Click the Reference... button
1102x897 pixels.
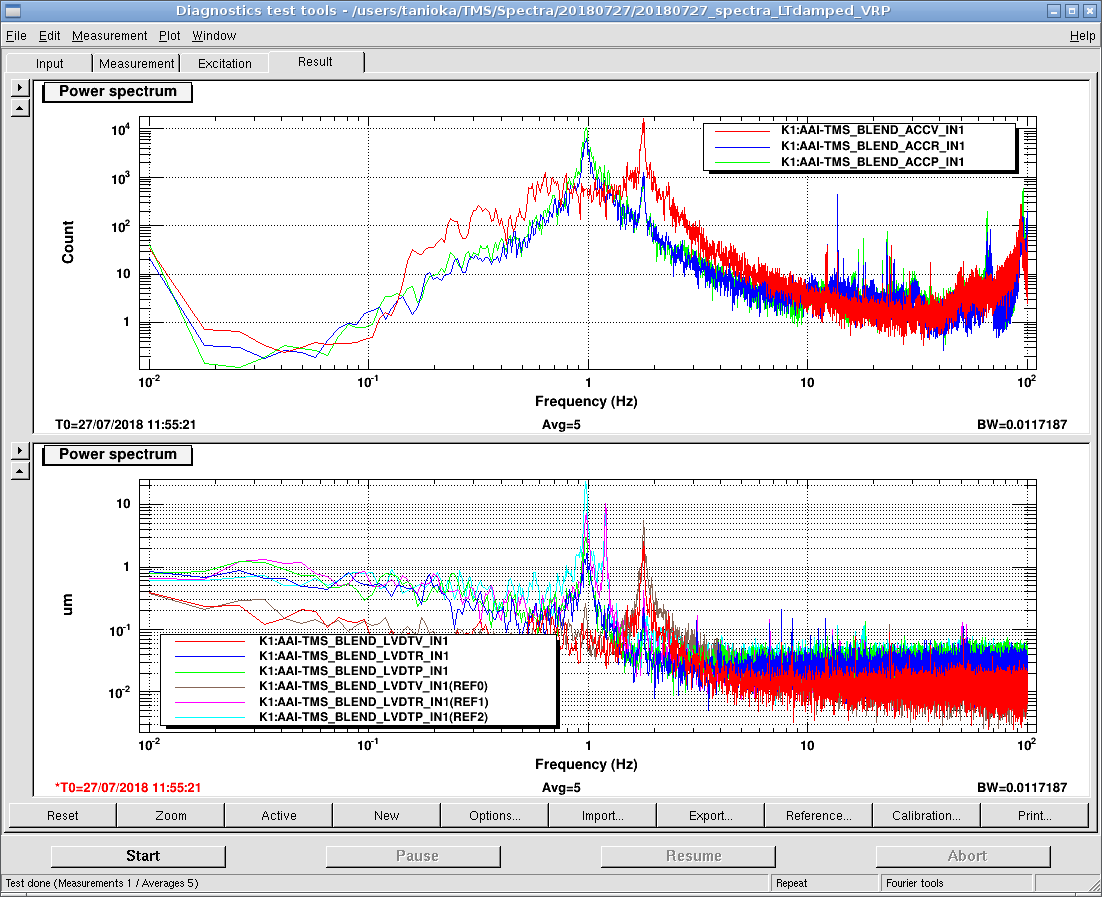pos(819,815)
